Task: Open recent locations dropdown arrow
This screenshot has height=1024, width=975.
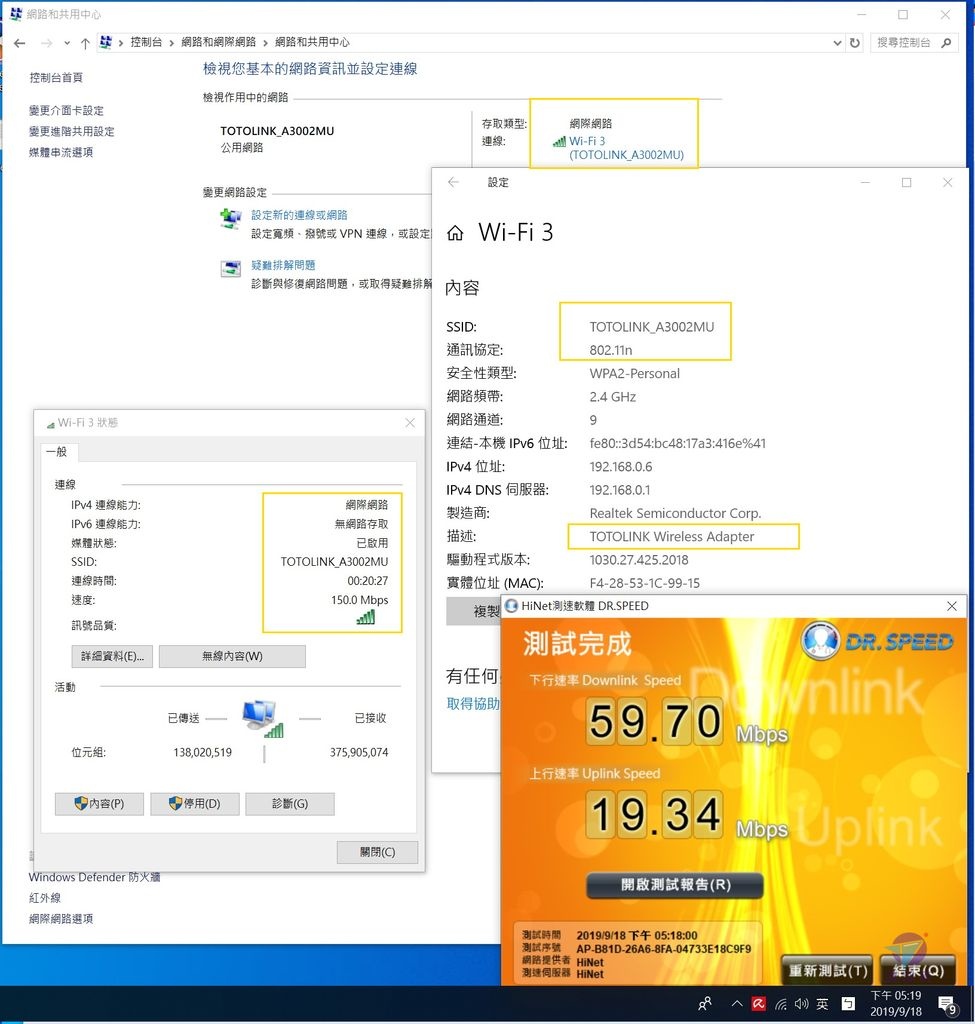Action: click(67, 43)
